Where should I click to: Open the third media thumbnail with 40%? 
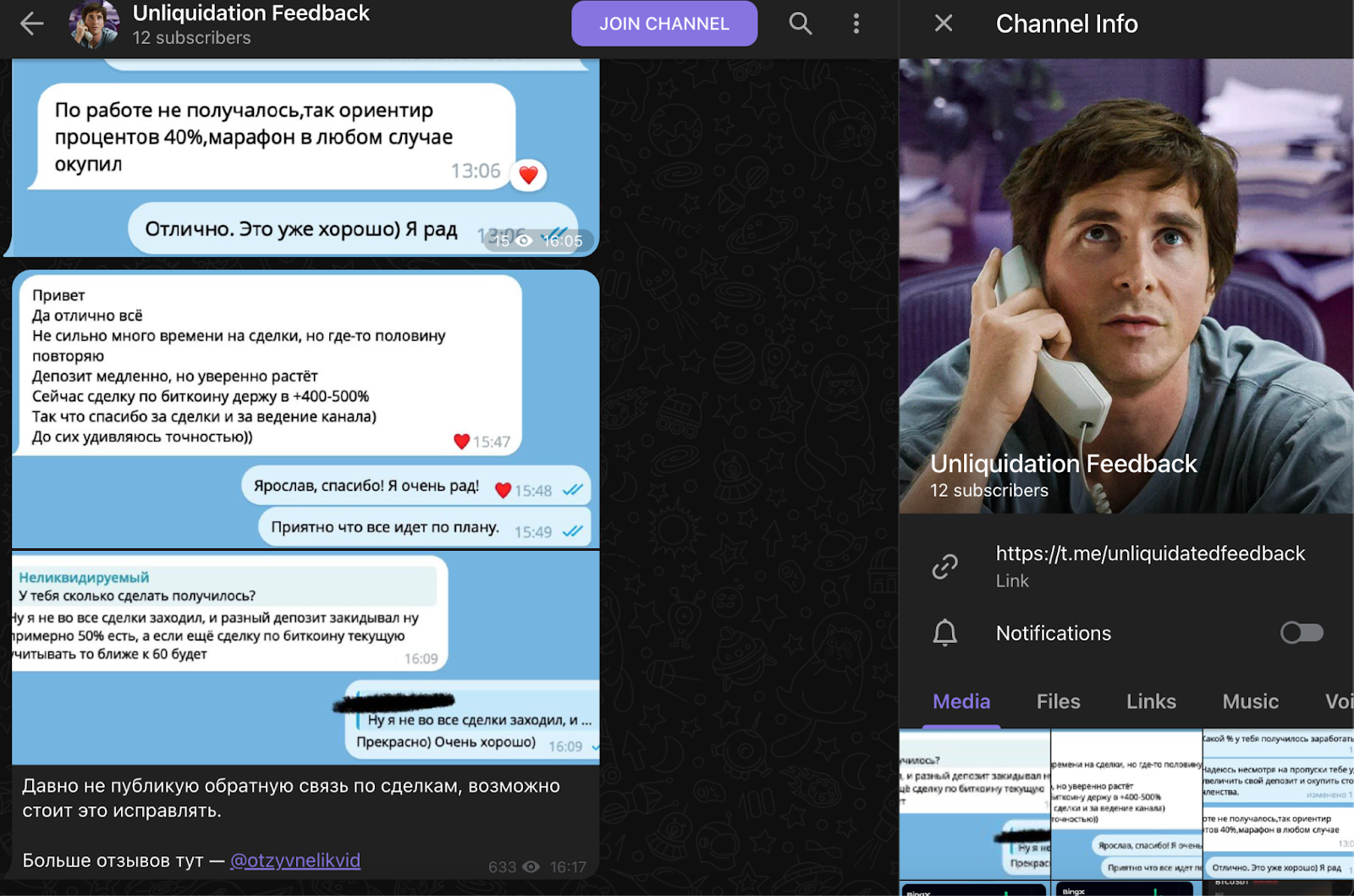pos(1279,805)
